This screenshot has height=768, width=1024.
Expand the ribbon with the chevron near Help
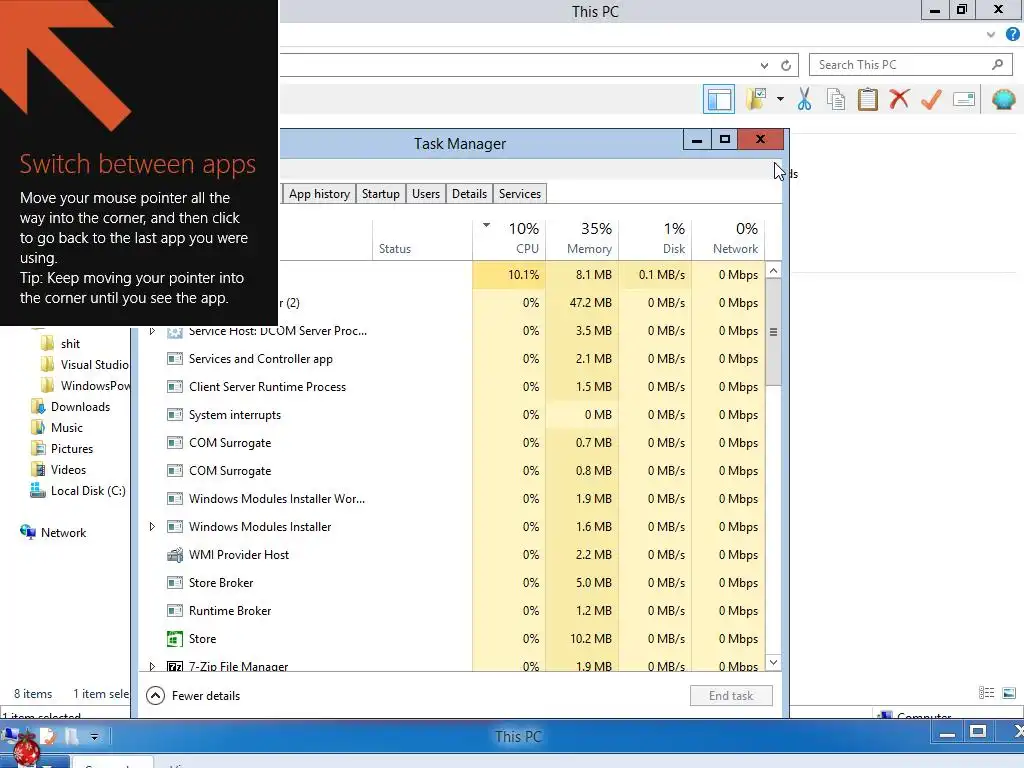pos(991,35)
